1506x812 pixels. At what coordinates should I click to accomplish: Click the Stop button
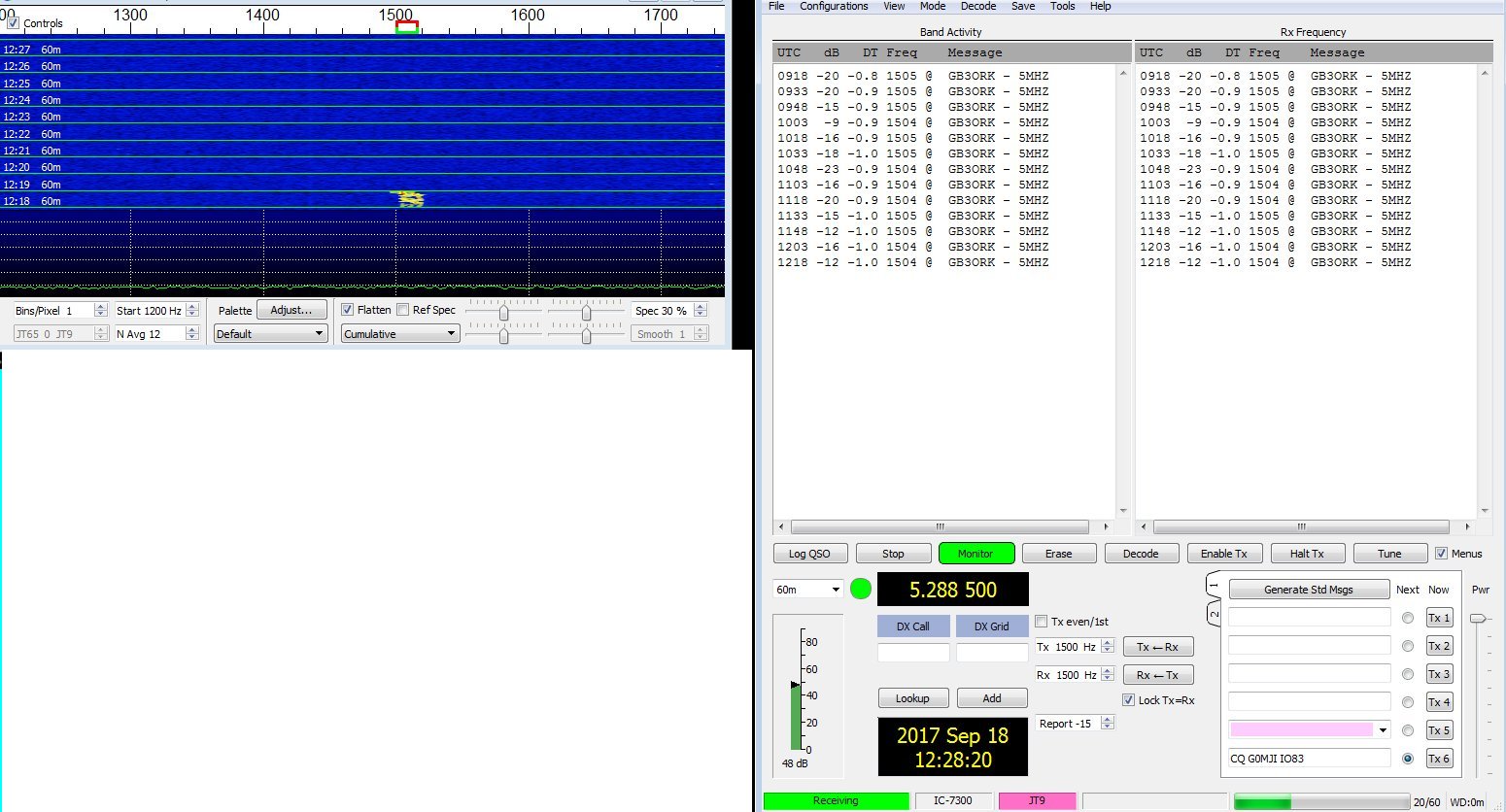[893, 554]
